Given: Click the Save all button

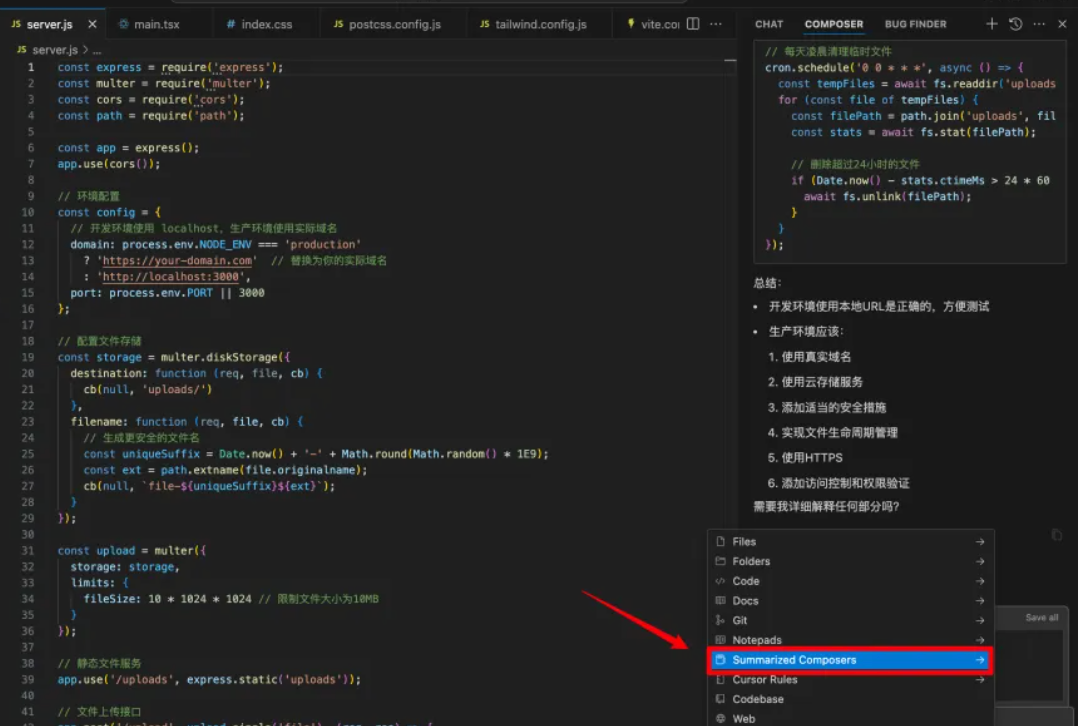Looking at the screenshot, I should tap(1042, 617).
